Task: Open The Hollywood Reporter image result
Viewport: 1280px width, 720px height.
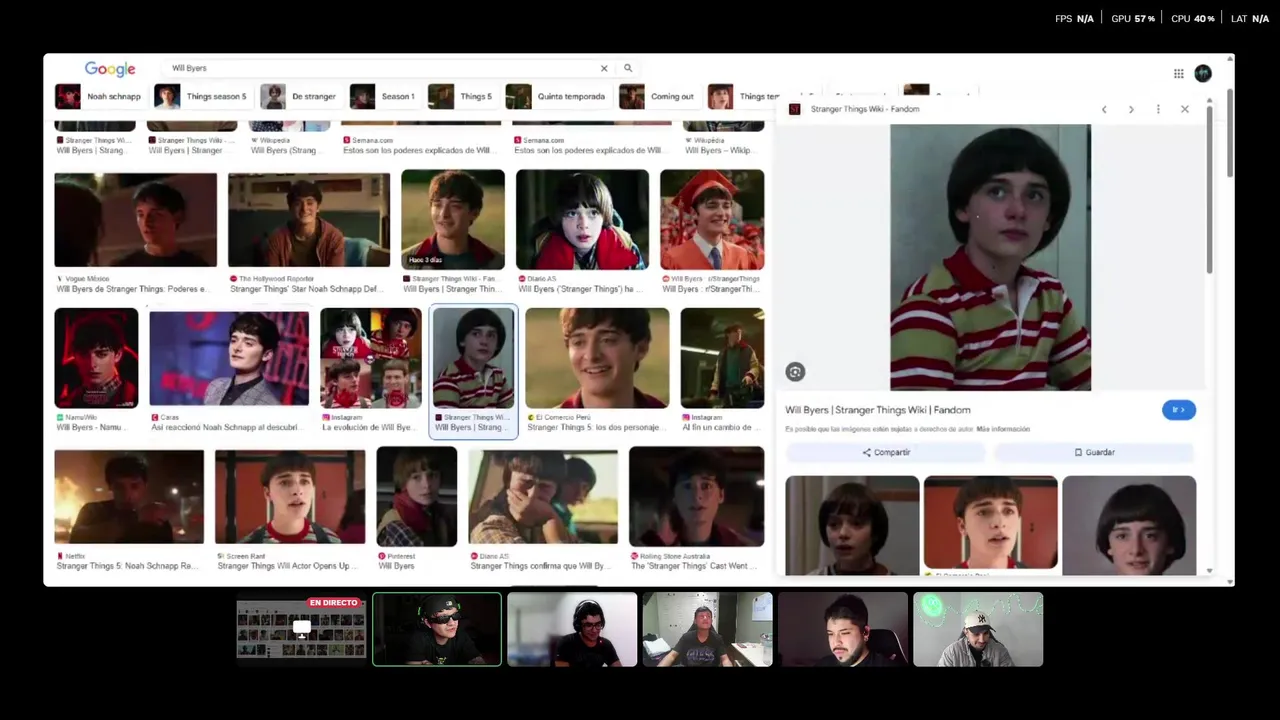Action: point(309,220)
